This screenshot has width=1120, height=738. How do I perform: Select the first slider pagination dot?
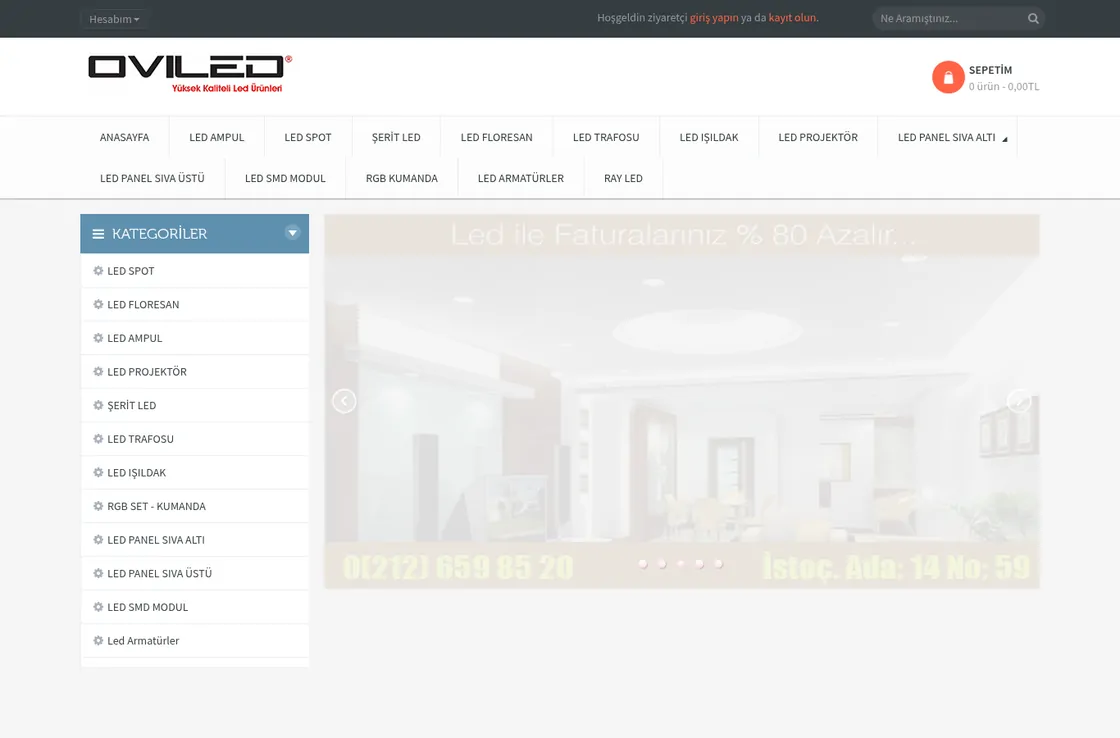click(643, 564)
